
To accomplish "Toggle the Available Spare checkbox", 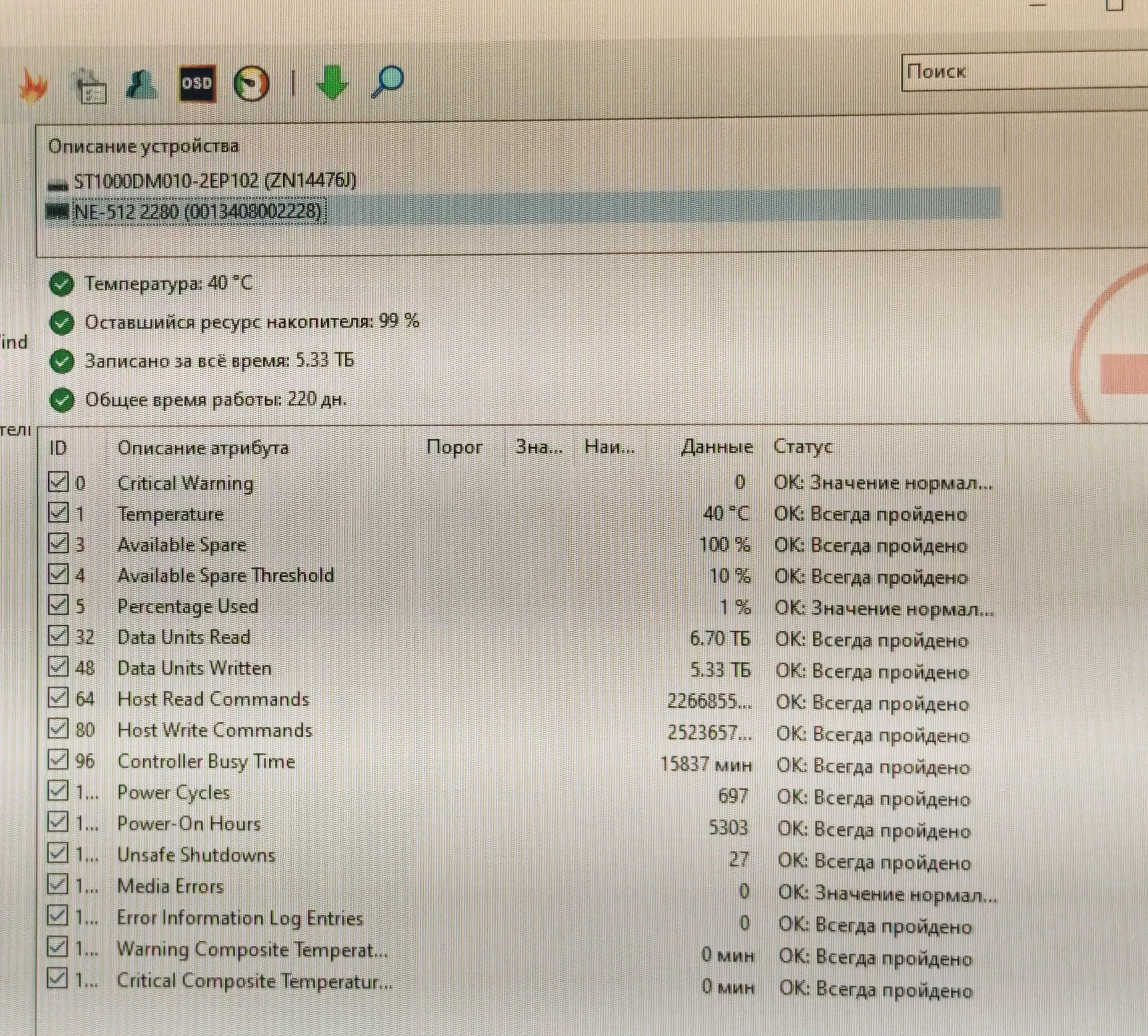I will 58,544.
